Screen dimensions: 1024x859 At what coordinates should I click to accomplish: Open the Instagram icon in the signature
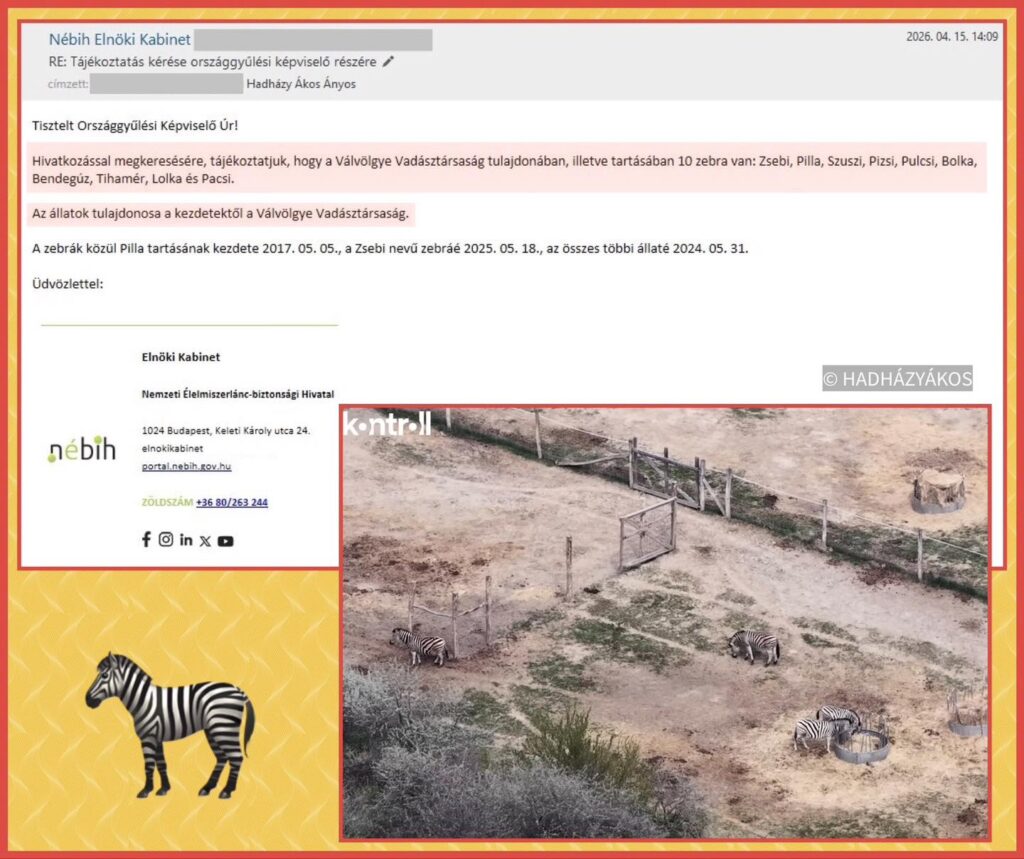coord(166,540)
